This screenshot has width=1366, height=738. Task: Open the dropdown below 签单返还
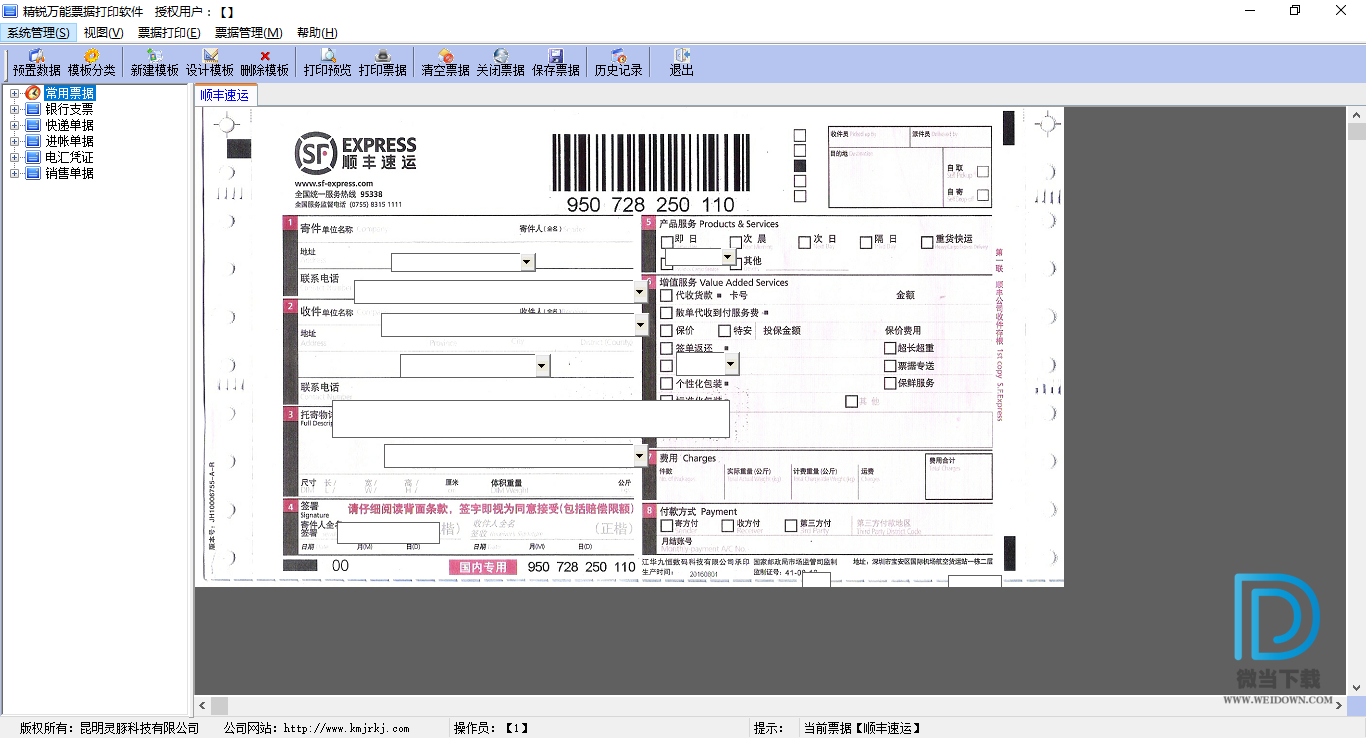tap(731, 364)
